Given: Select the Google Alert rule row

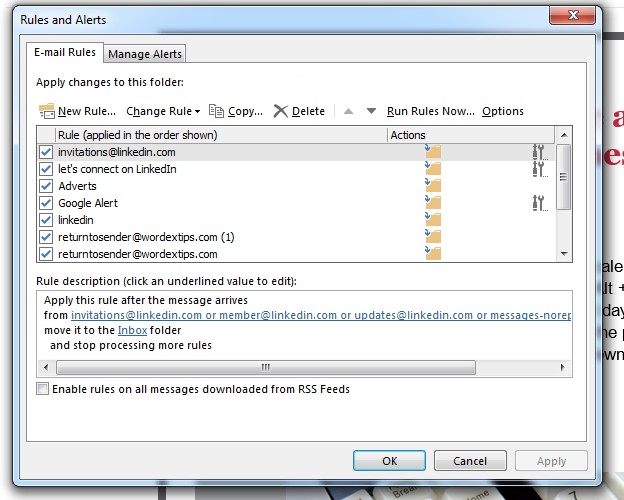Looking at the screenshot, I should [296, 203].
